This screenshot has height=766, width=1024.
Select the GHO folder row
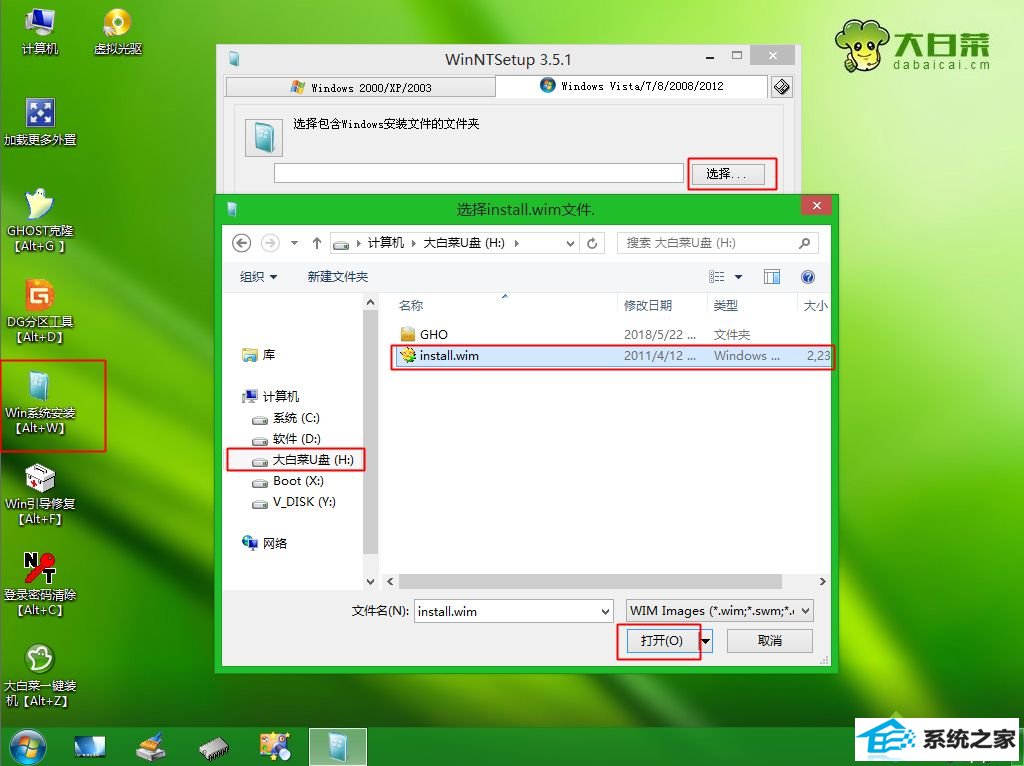point(611,334)
